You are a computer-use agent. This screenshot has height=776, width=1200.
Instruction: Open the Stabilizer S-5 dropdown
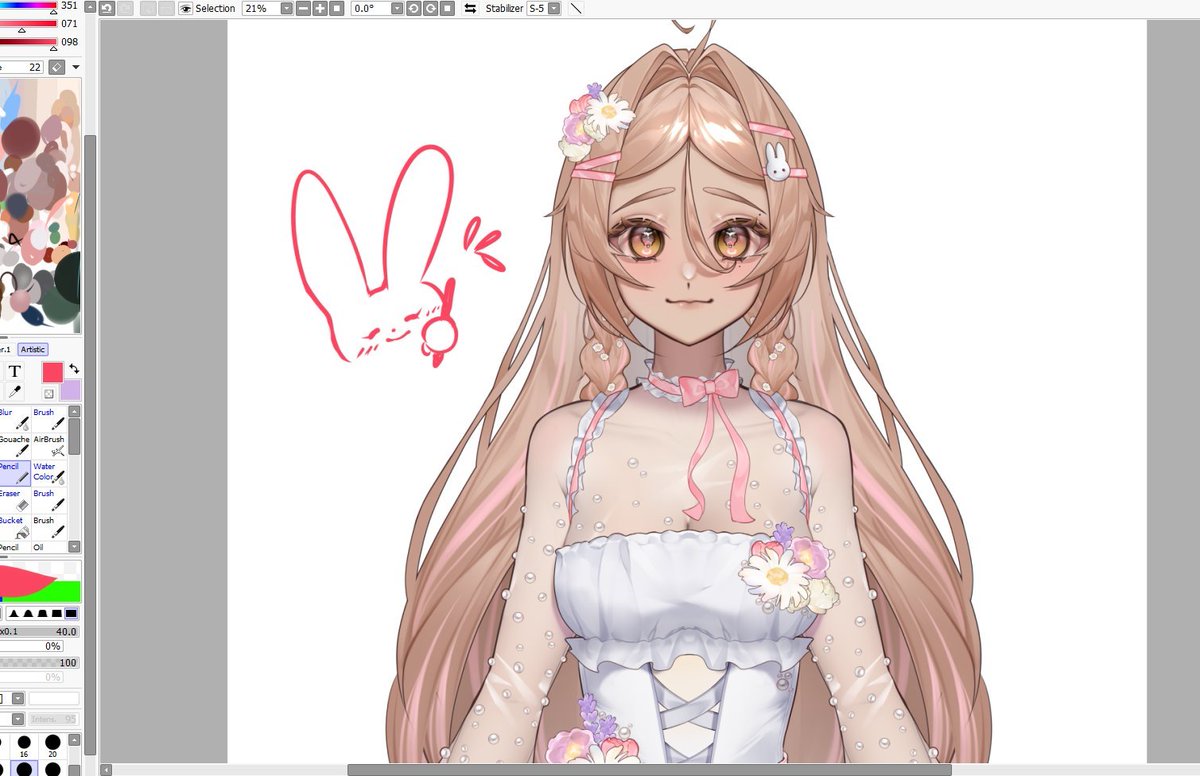pos(553,8)
